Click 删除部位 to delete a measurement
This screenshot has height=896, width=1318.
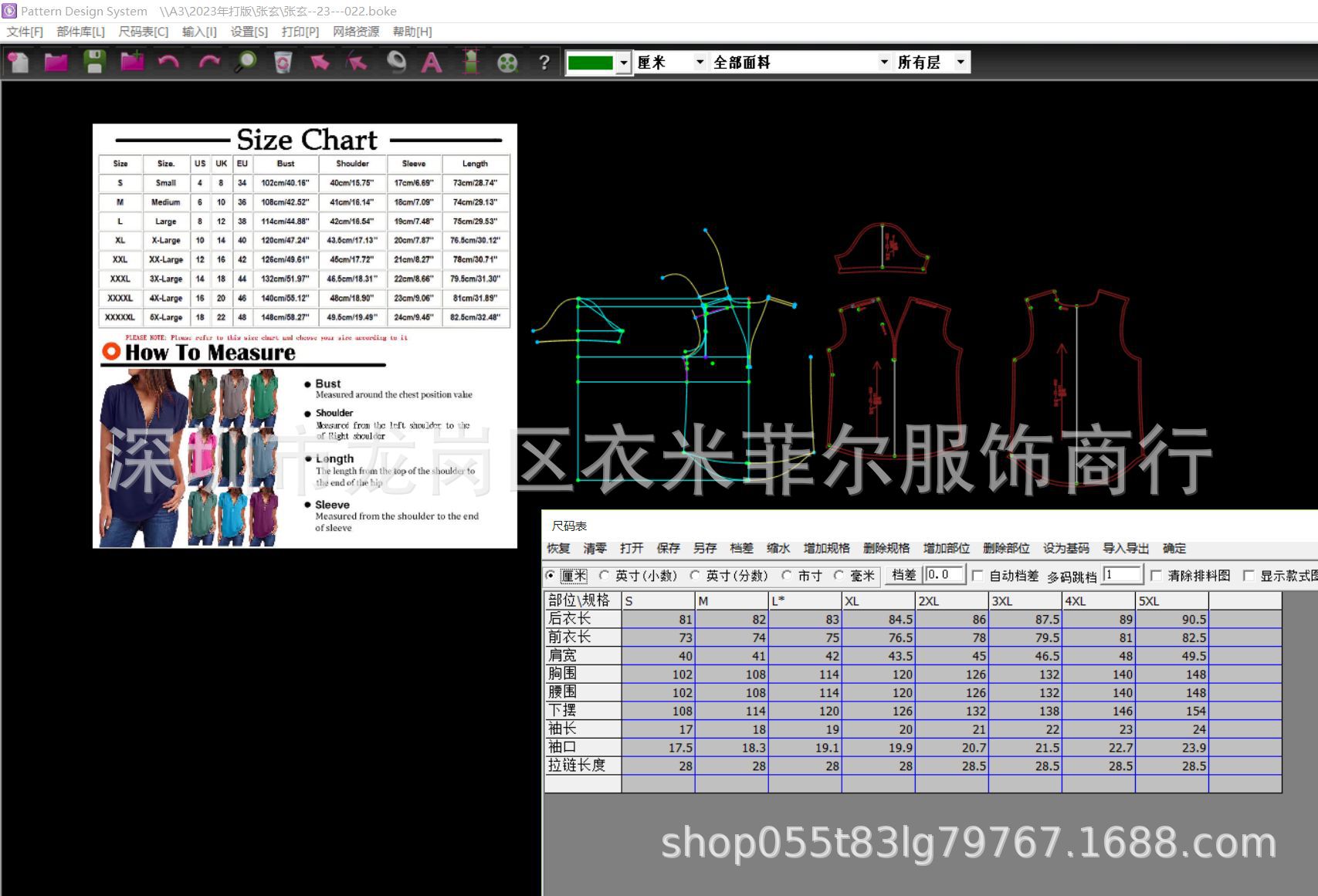coord(1006,548)
